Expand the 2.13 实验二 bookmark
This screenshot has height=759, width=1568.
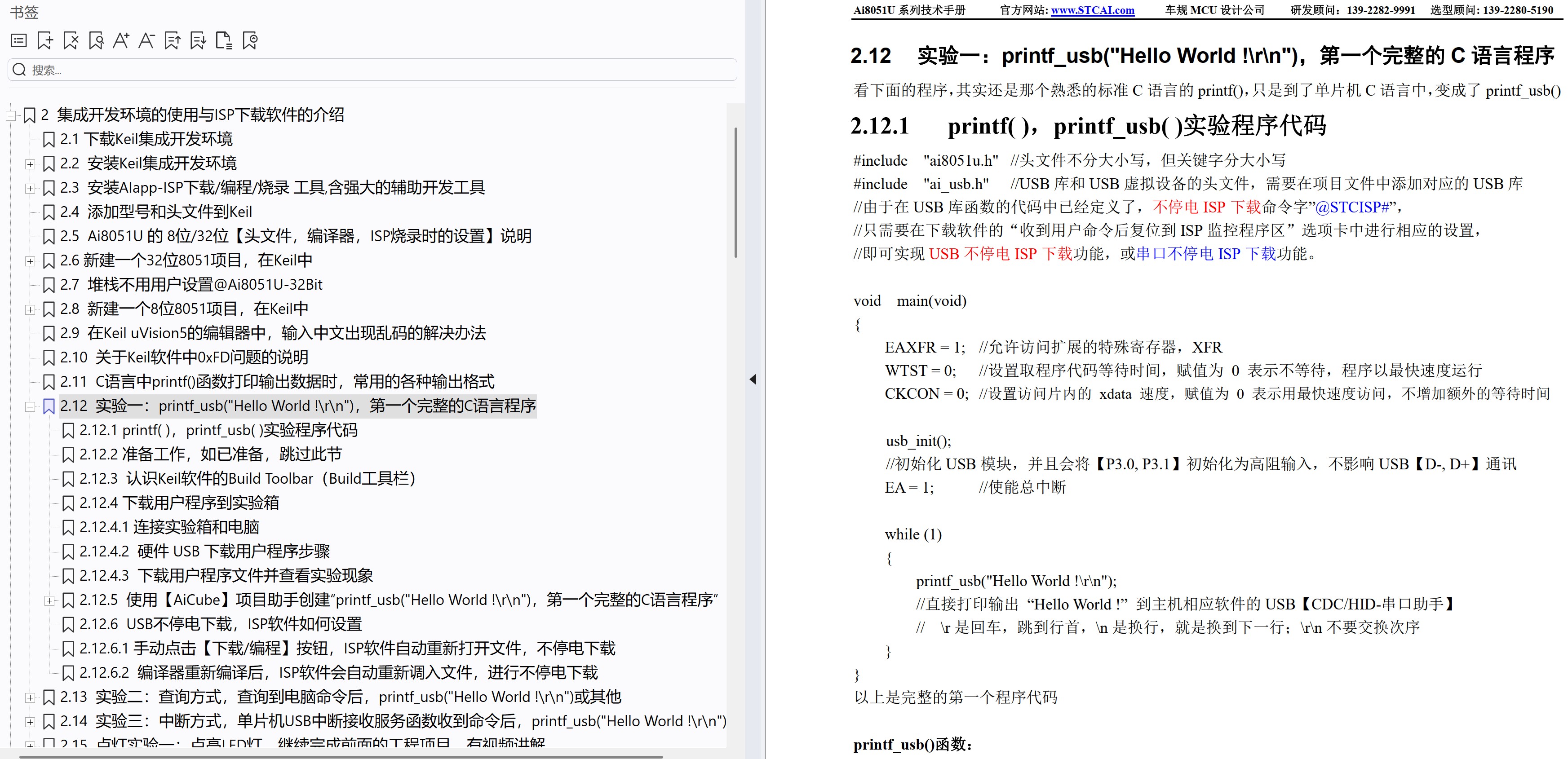[30, 698]
